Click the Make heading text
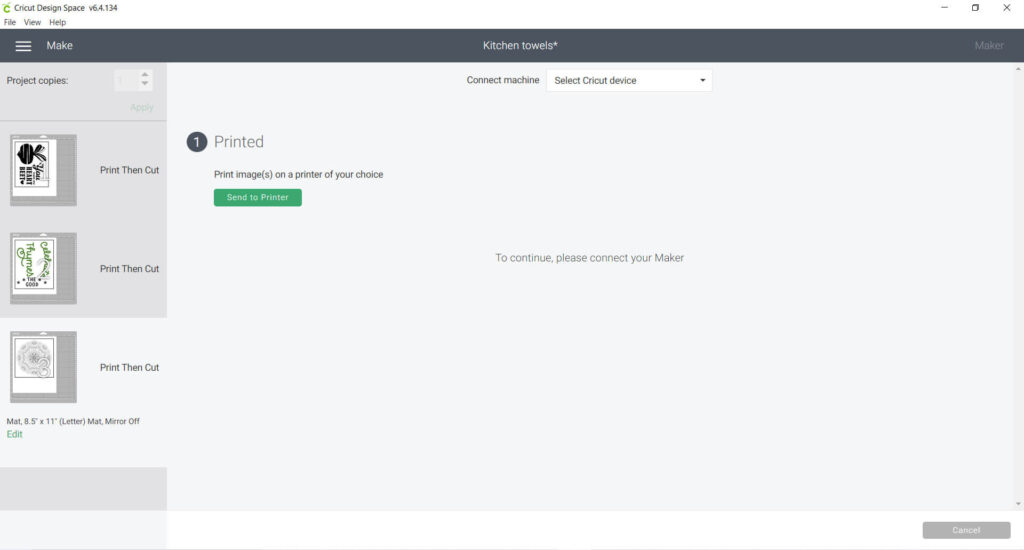 [59, 46]
